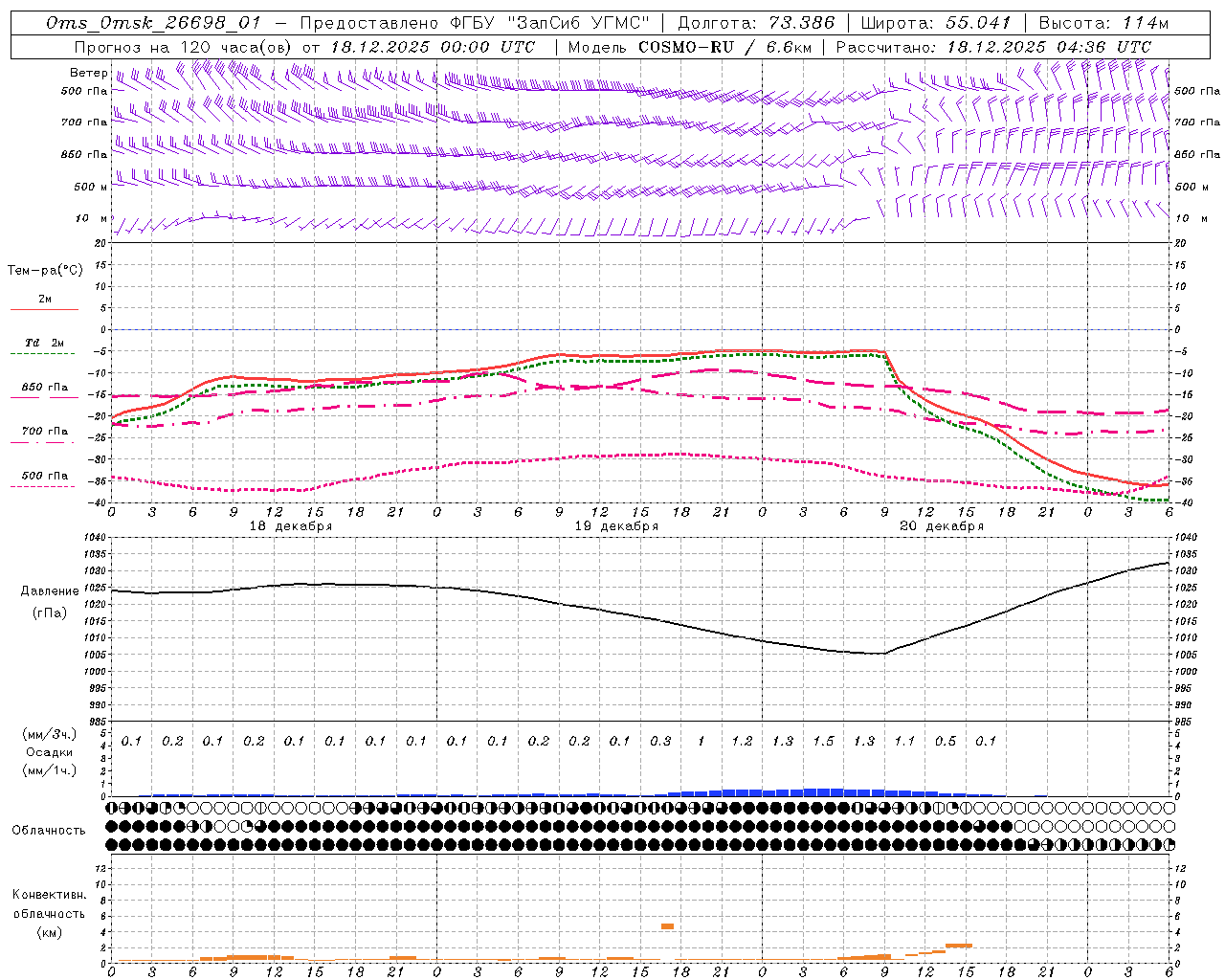Click the "2м" temperature legend entry
The image size is (1225, 980).
click(44, 300)
